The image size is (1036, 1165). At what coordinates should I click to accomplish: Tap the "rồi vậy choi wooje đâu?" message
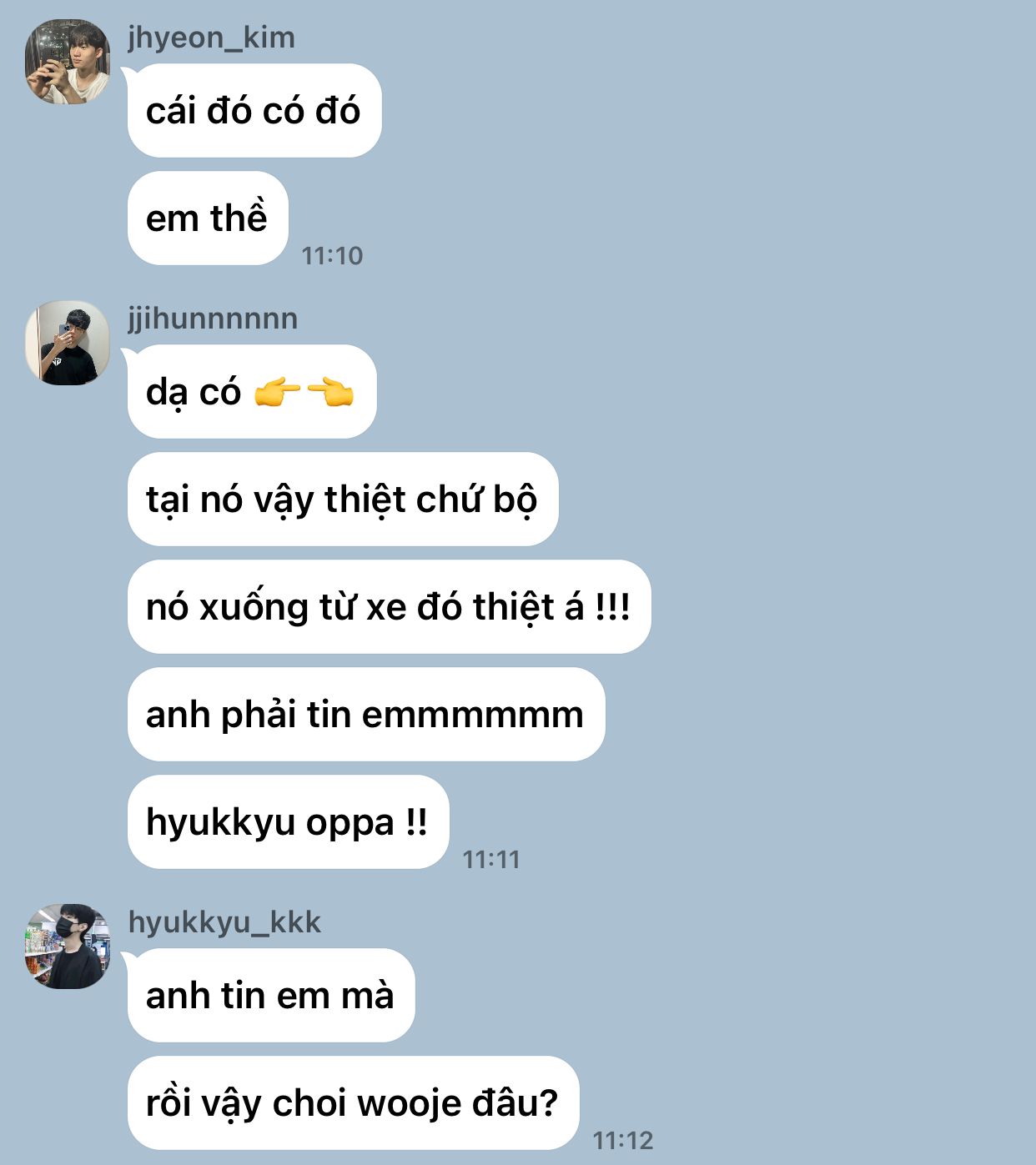354,1103
